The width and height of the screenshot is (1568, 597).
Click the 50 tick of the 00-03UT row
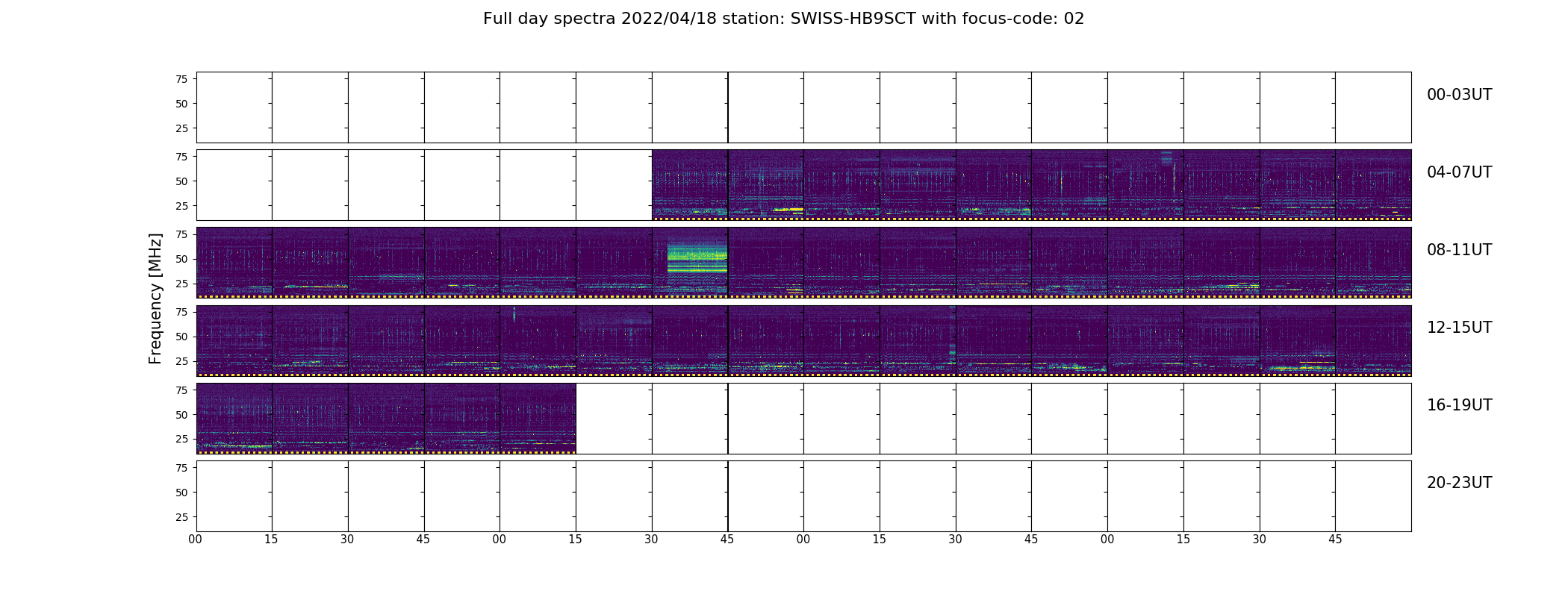click(181, 104)
